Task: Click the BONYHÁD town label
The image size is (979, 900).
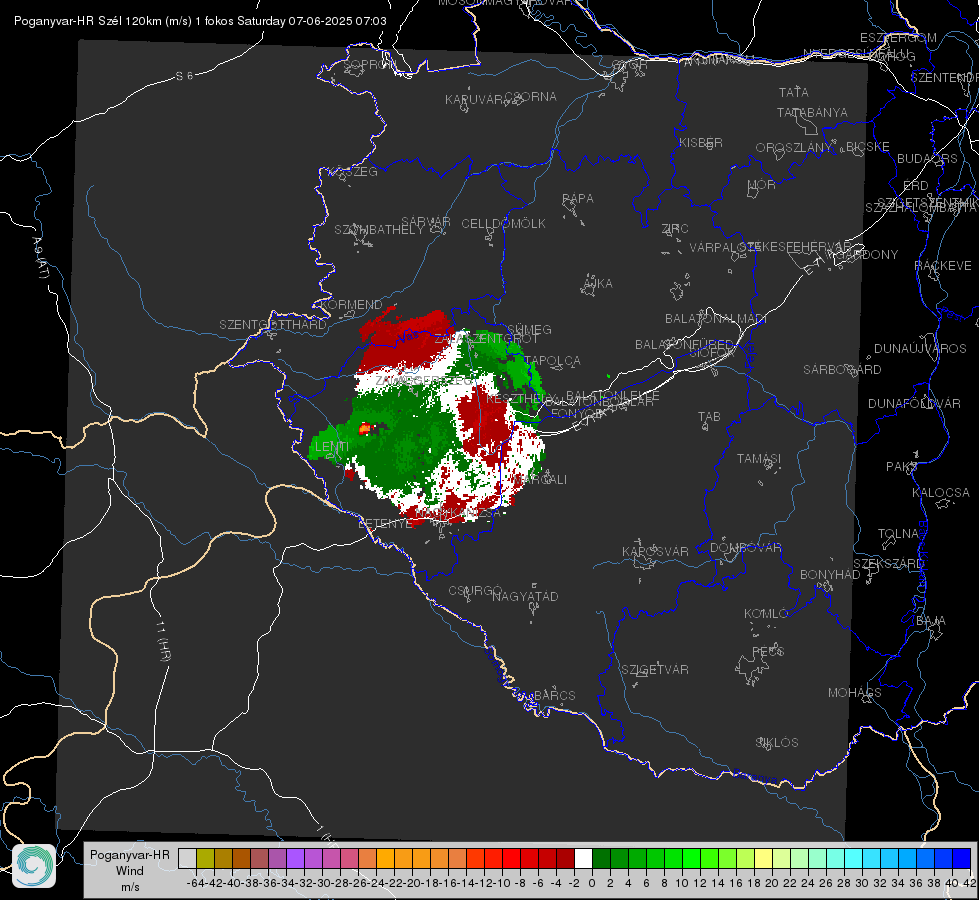Action: [830, 575]
